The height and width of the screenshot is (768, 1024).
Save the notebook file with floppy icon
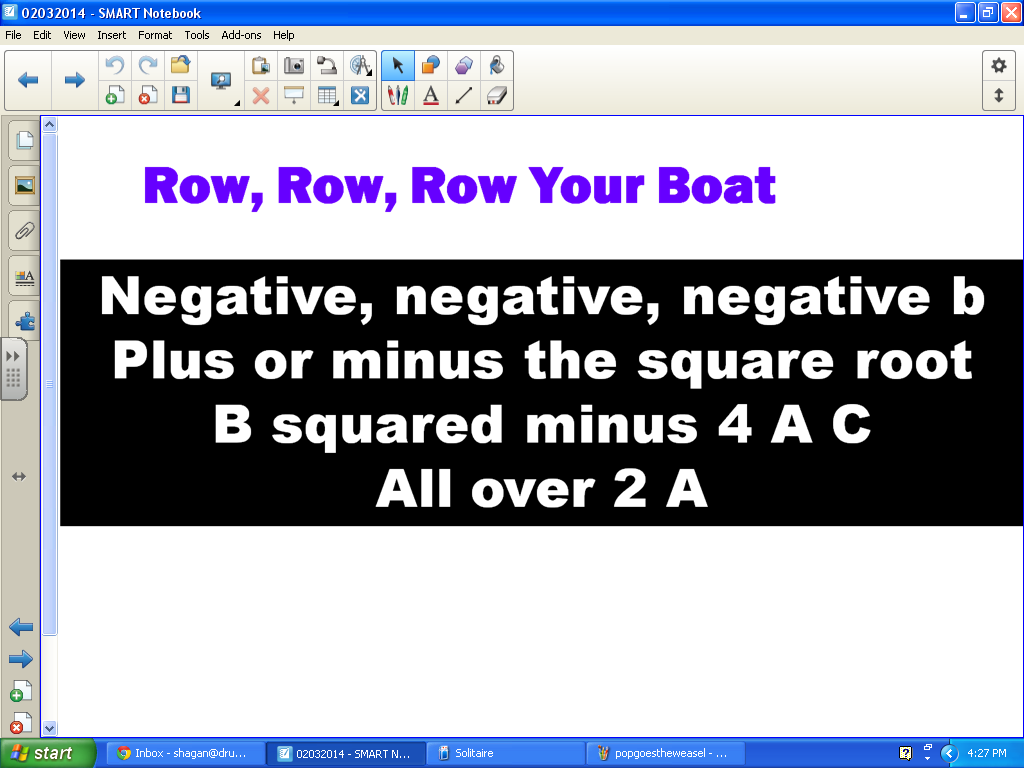181,95
